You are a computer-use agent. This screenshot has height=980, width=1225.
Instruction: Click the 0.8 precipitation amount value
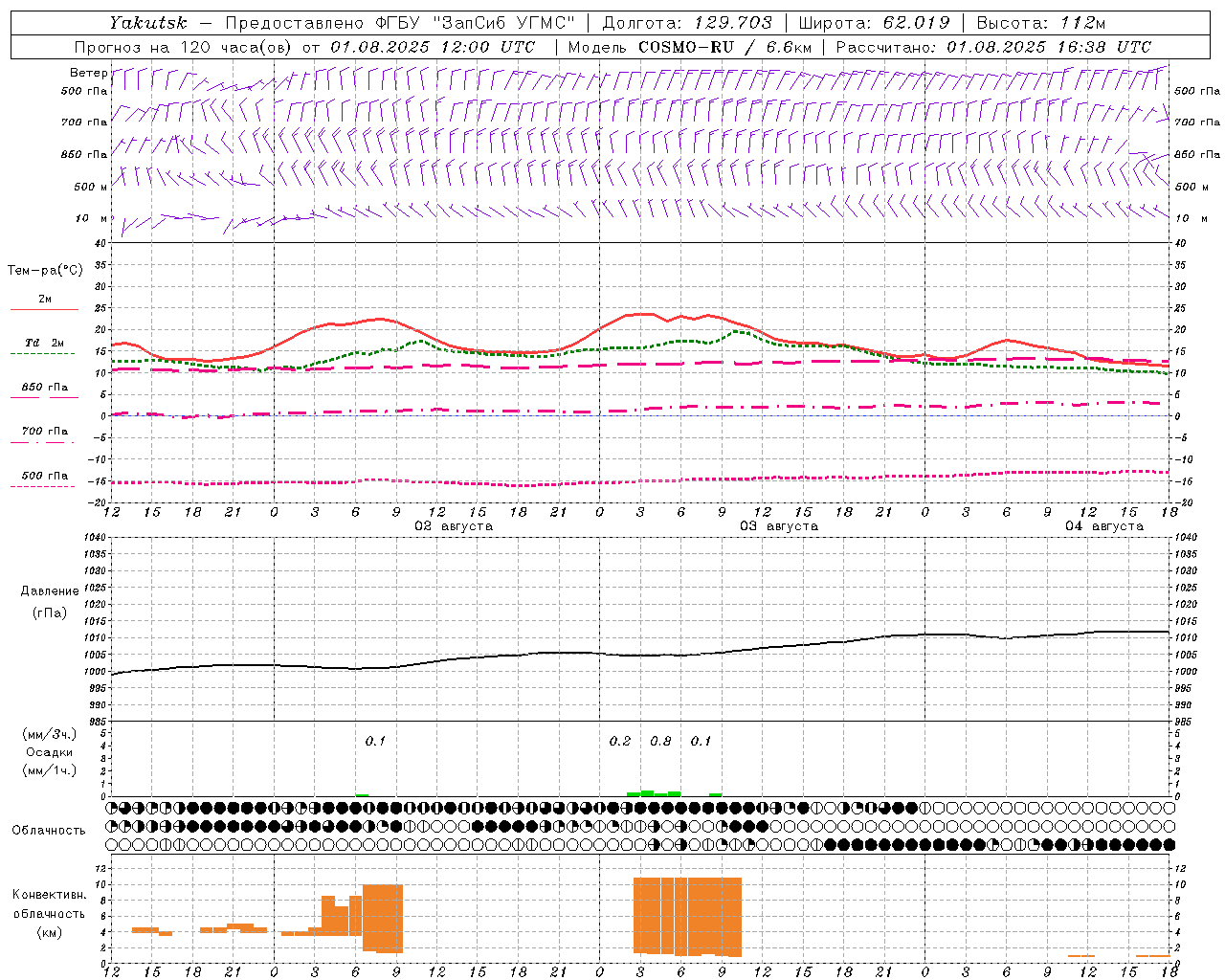pos(660,741)
